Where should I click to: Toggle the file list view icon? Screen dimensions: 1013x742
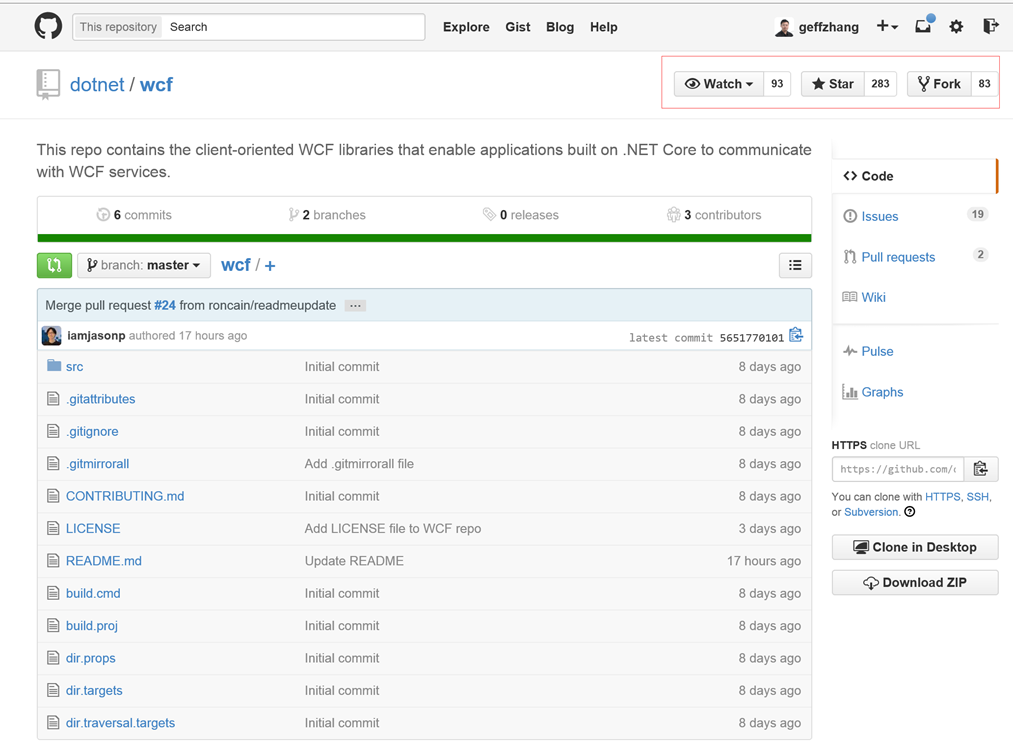pos(795,265)
